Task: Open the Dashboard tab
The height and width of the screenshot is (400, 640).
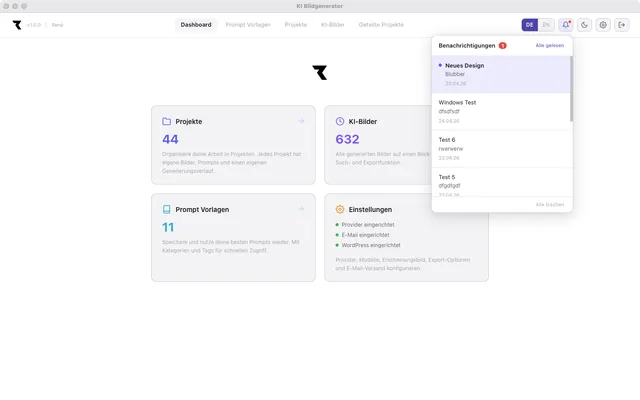Action: point(196,25)
